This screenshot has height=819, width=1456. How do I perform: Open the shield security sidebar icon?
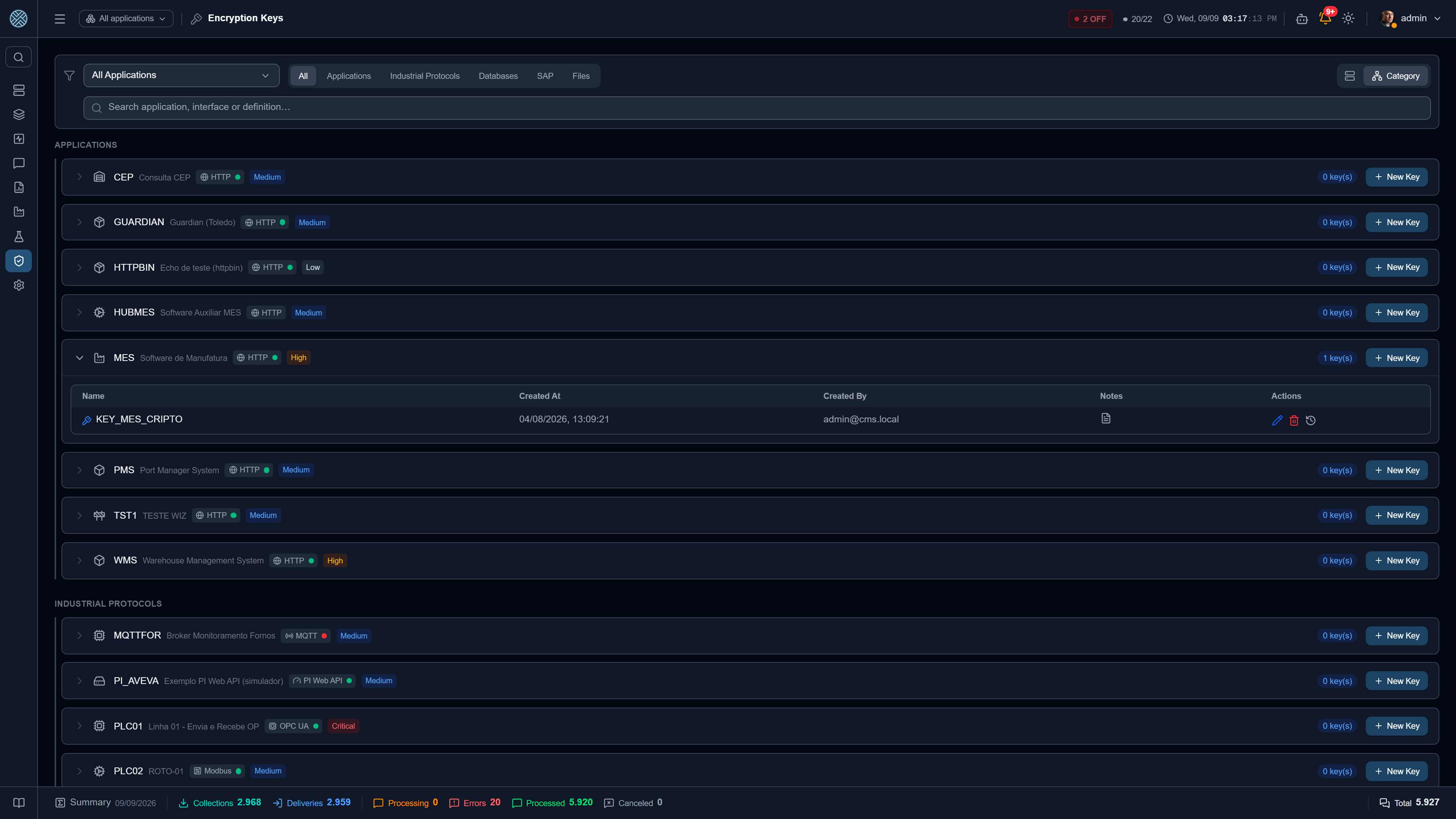coord(19,260)
